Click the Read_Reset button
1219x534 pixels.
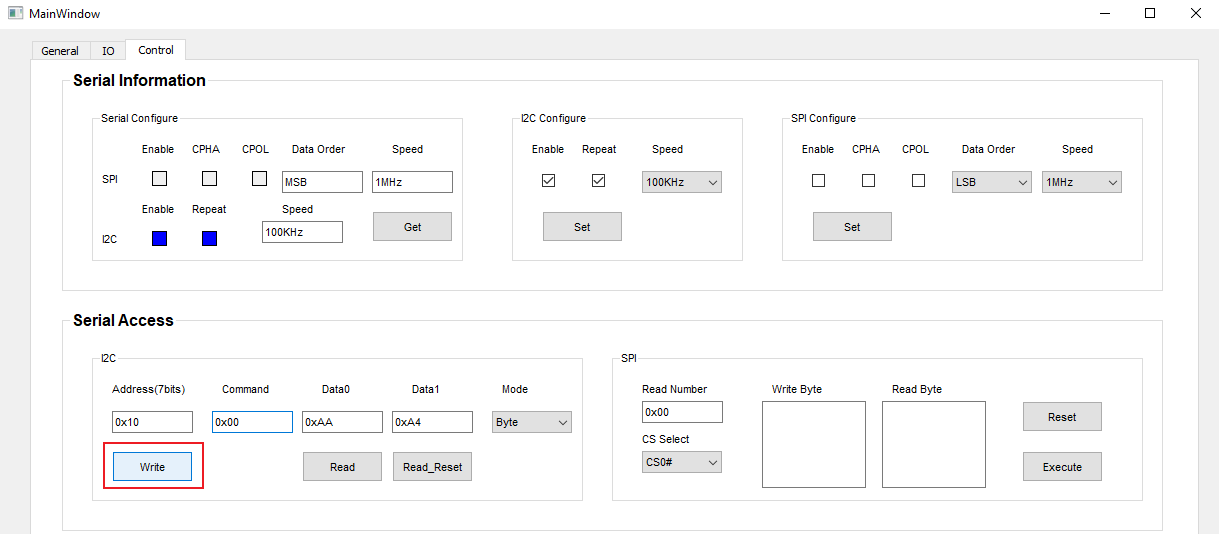pyautogui.click(x=432, y=467)
